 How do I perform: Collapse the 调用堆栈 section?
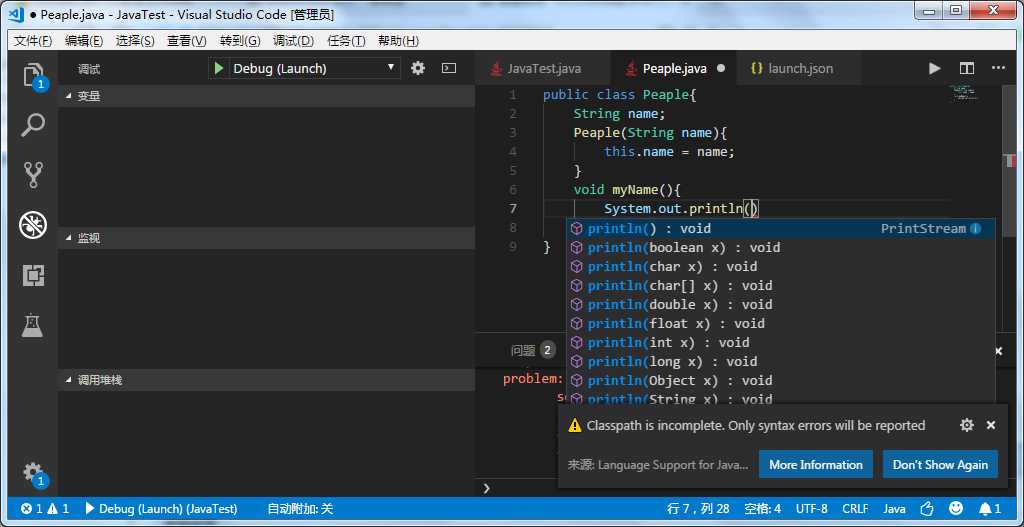(x=266, y=380)
